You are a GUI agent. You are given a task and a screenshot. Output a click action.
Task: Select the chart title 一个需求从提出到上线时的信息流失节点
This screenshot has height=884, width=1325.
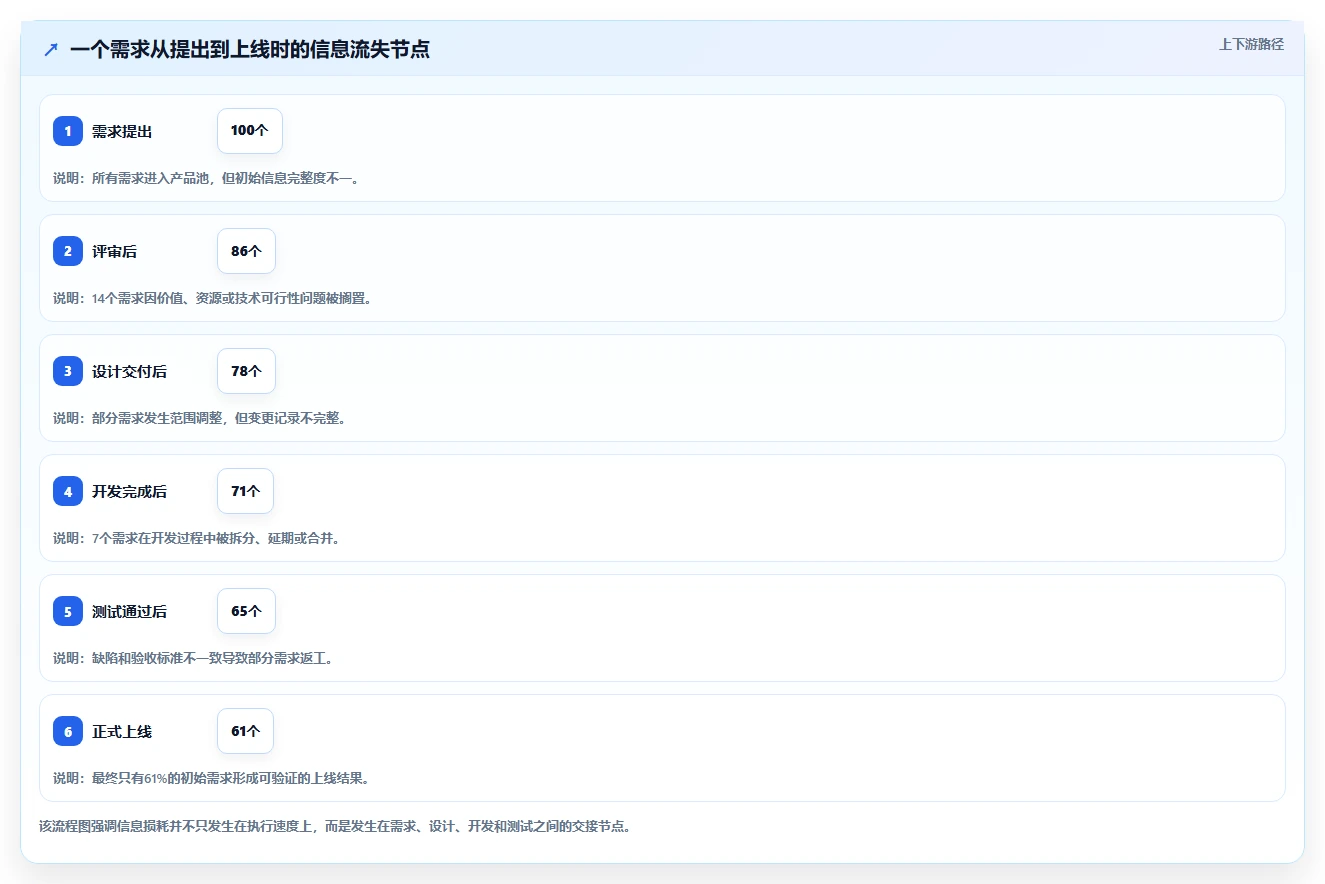click(250, 49)
